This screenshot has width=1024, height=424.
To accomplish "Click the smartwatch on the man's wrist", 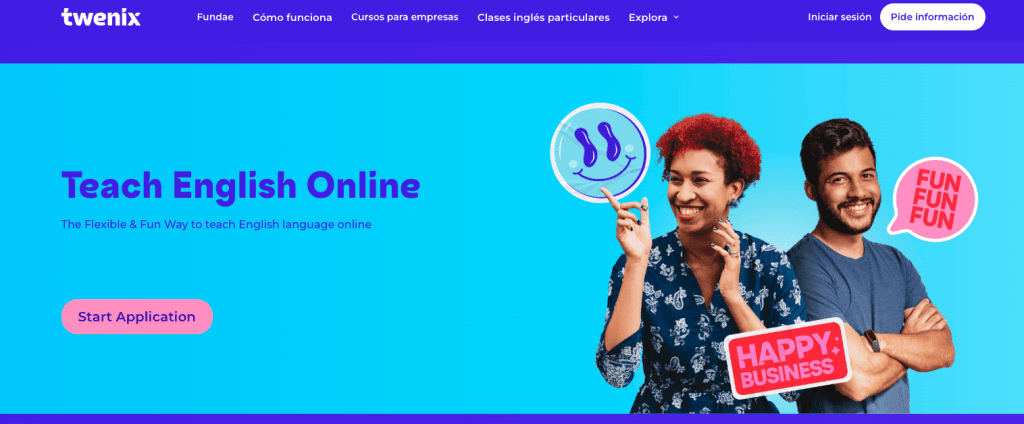I will (x=872, y=341).
